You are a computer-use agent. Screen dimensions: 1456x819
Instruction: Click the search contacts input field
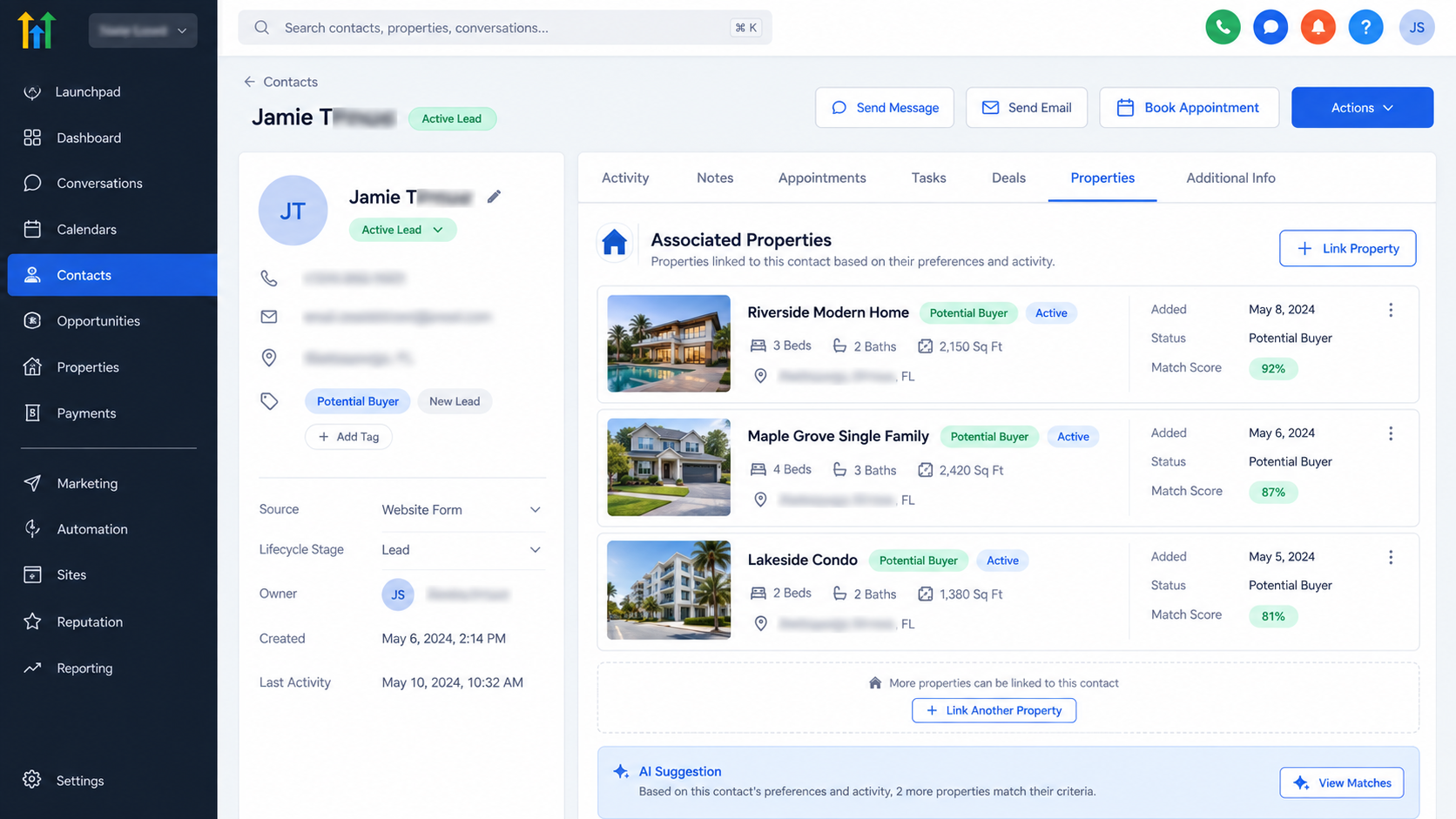point(505,28)
